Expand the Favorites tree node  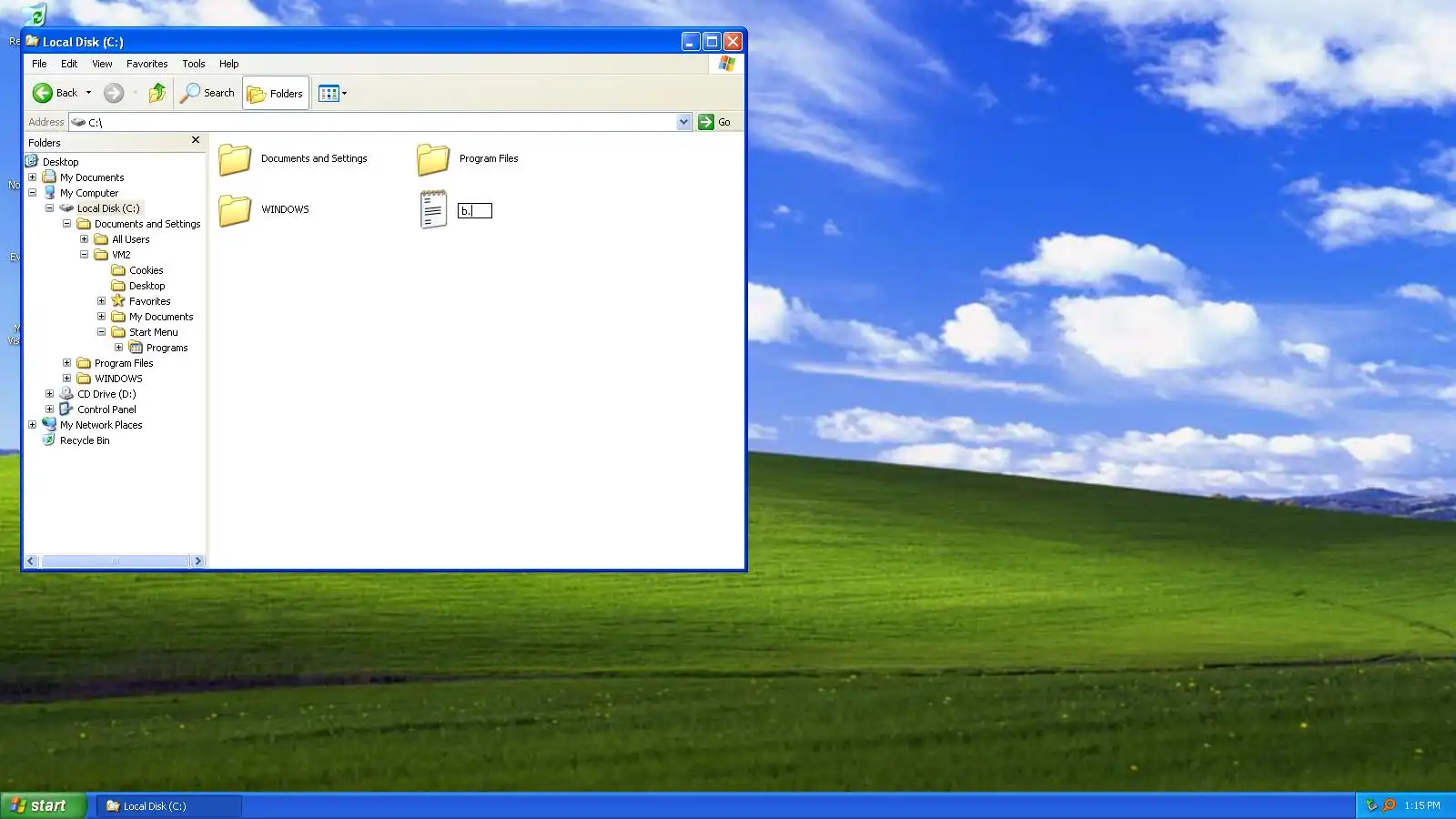click(102, 300)
